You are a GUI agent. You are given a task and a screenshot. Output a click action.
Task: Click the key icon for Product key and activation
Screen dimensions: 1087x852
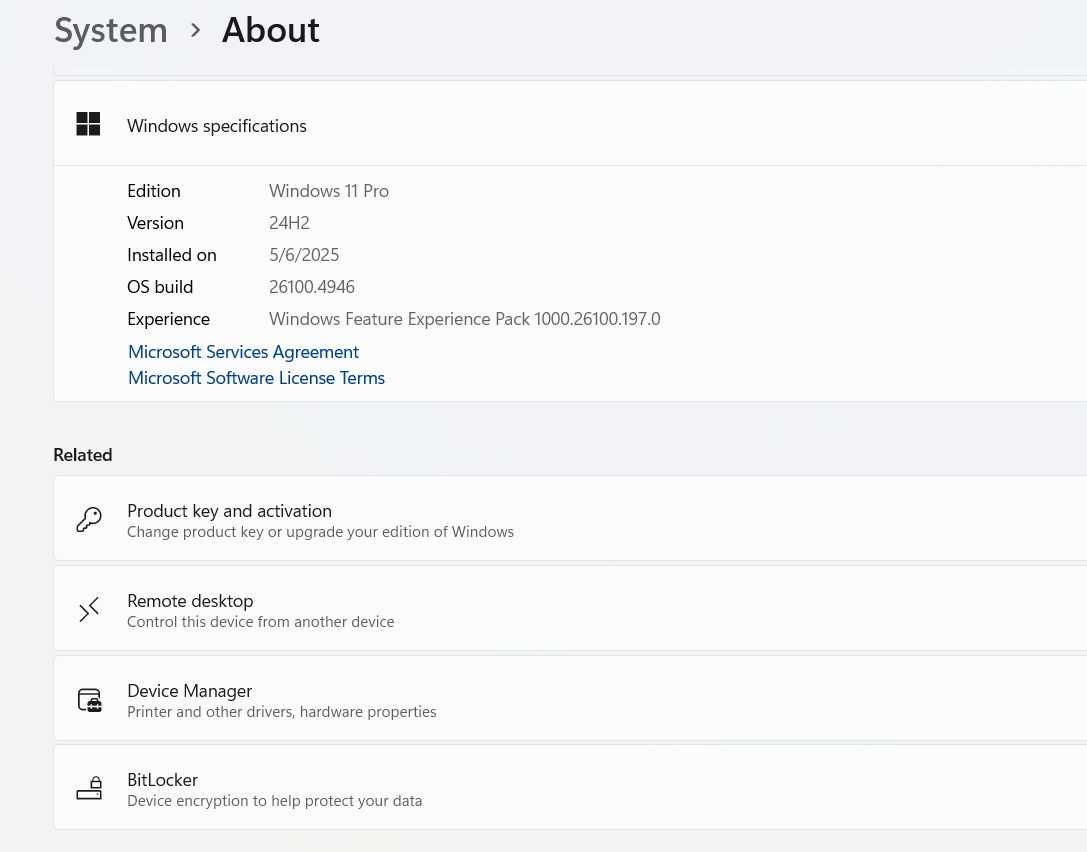point(89,519)
